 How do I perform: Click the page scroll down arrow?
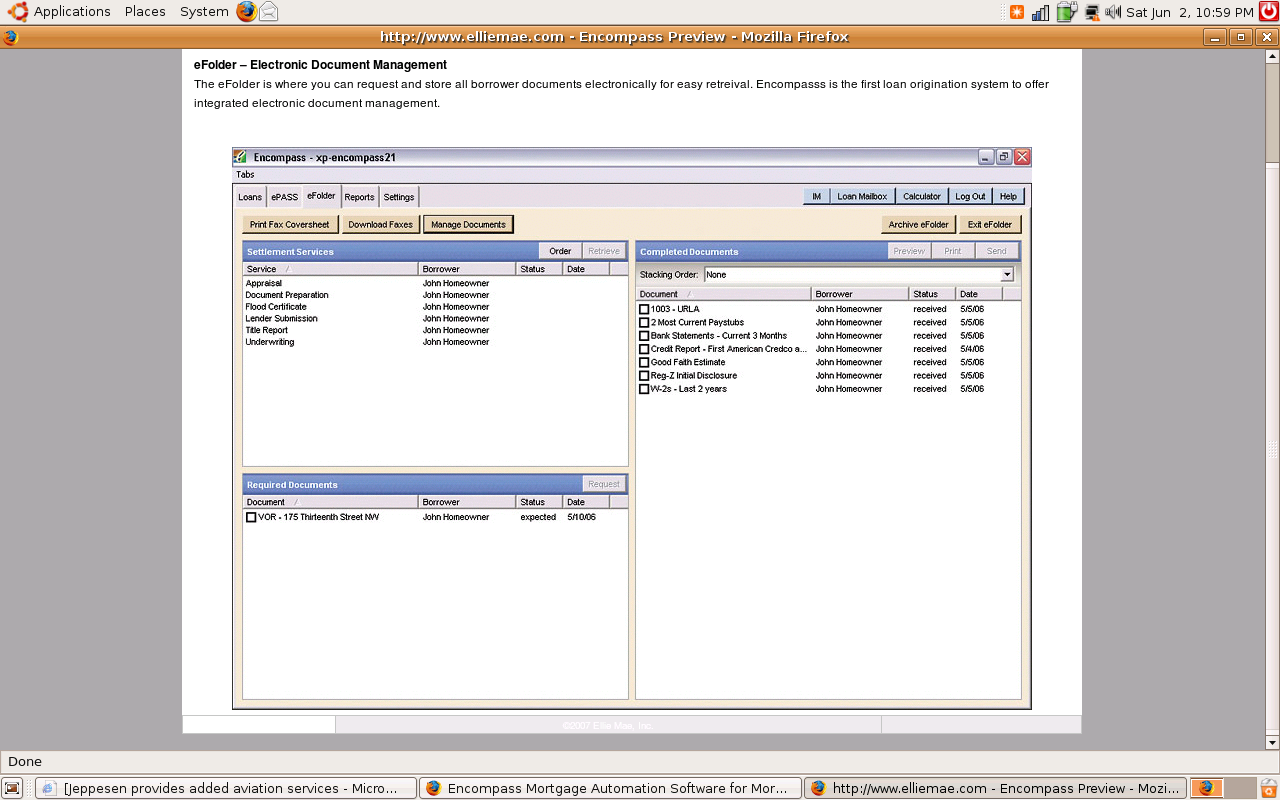[1272, 743]
